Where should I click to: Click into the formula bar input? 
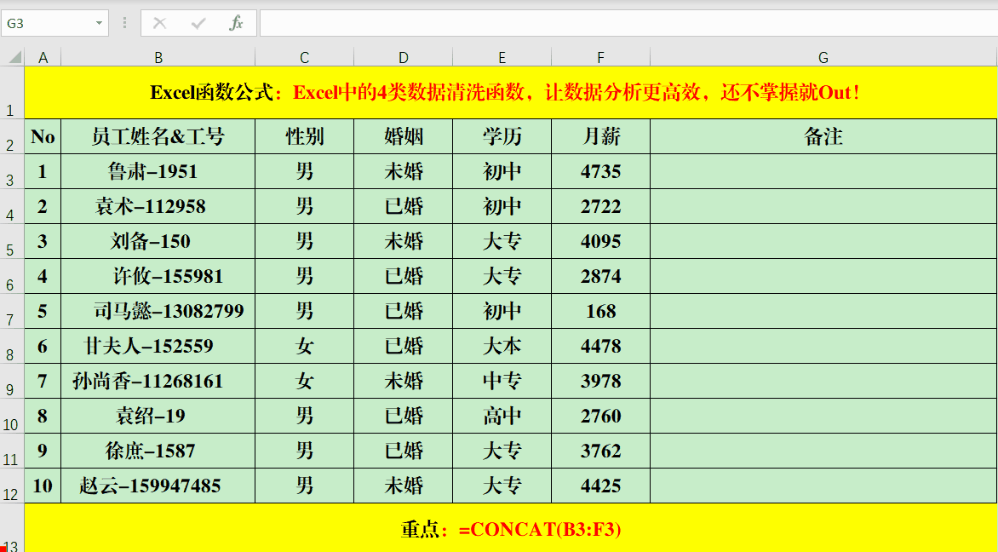[x=628, y=24]
